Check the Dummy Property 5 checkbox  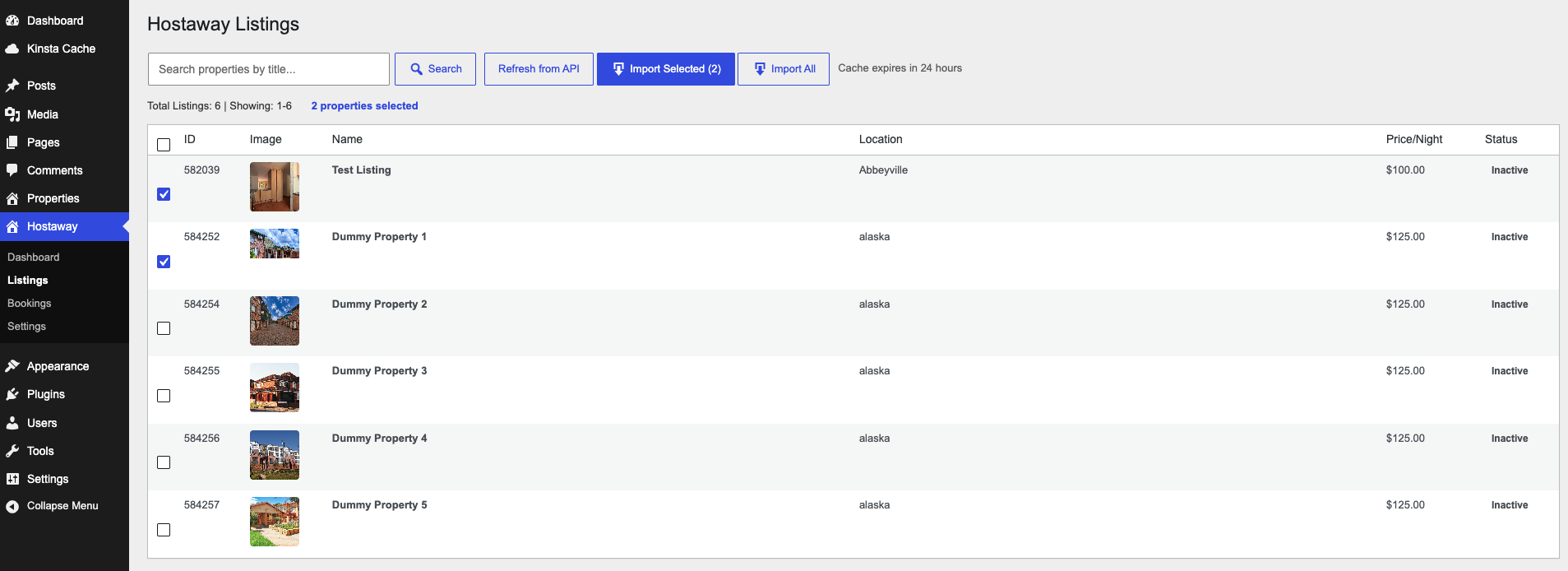click(164, 530)
